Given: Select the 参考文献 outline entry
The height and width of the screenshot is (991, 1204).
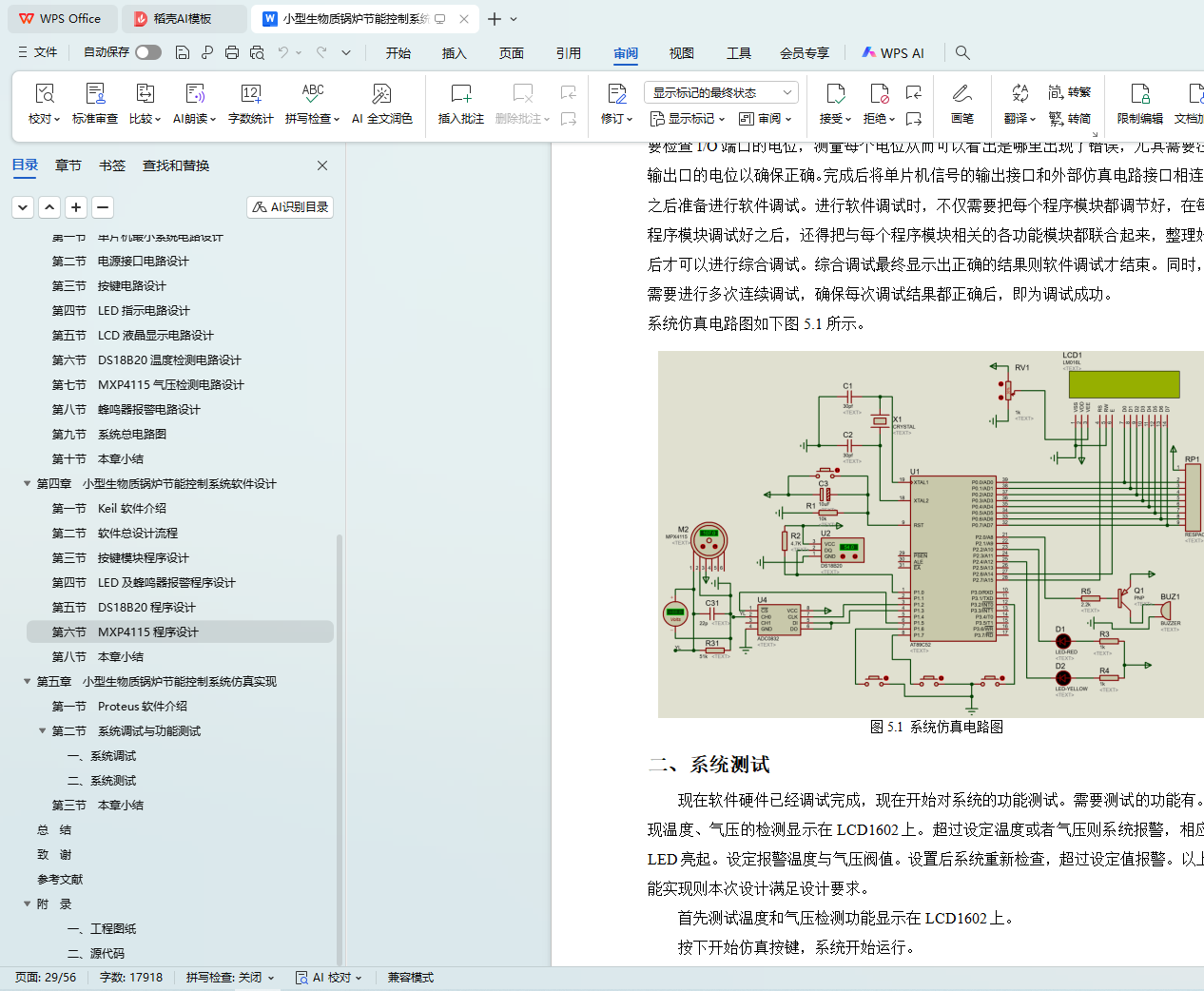Looking at the screenshot, I should (x=60, y=880).
